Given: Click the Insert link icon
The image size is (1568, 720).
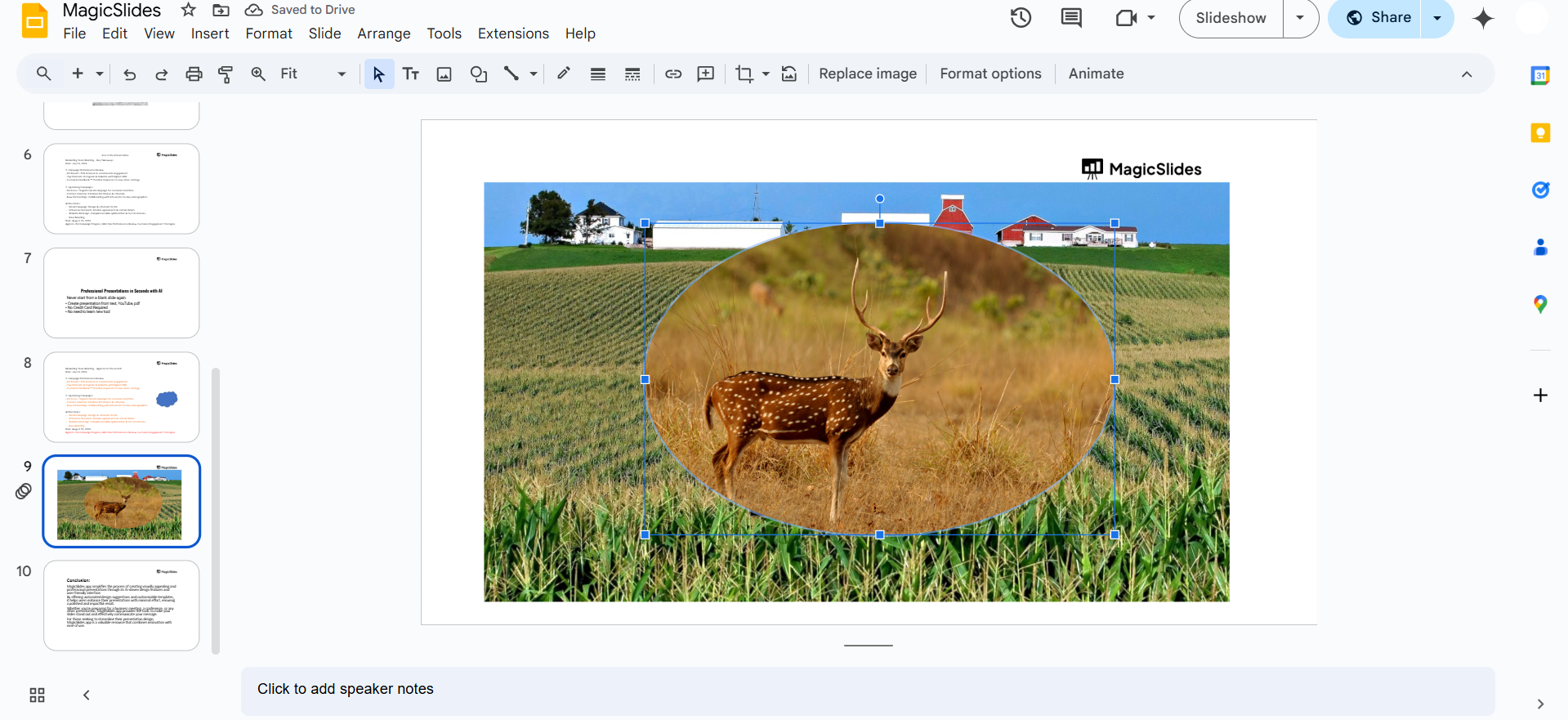Looking at the screenshot, I should click(x=673, y=74).
